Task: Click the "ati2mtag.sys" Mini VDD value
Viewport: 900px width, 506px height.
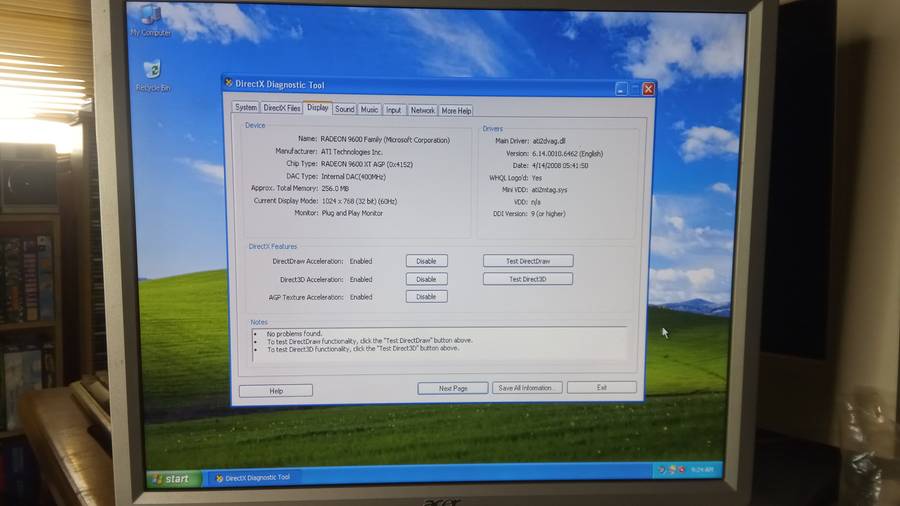Action: click(549, 190)
